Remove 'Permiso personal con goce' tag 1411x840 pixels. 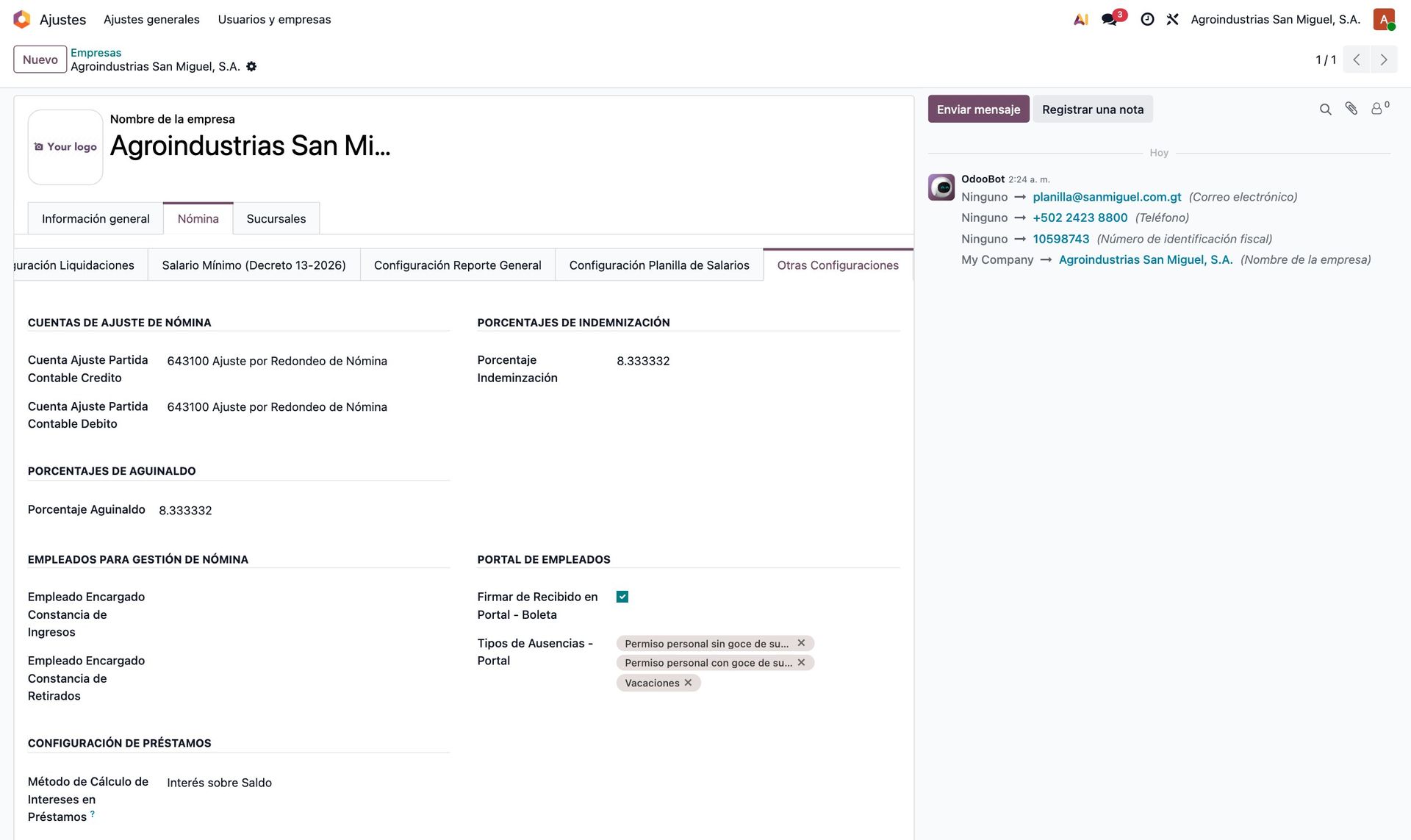click(x=801, y=662)
